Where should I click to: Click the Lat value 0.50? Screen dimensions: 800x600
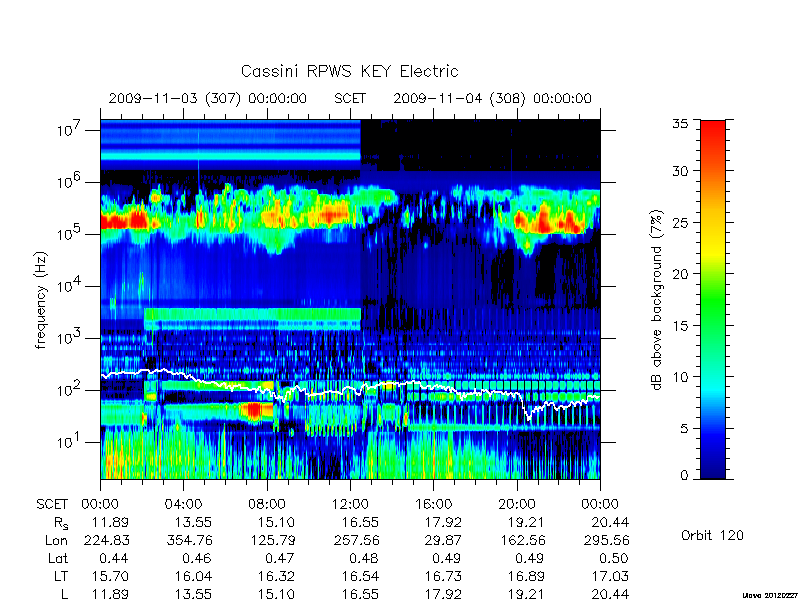coord(614,558)
